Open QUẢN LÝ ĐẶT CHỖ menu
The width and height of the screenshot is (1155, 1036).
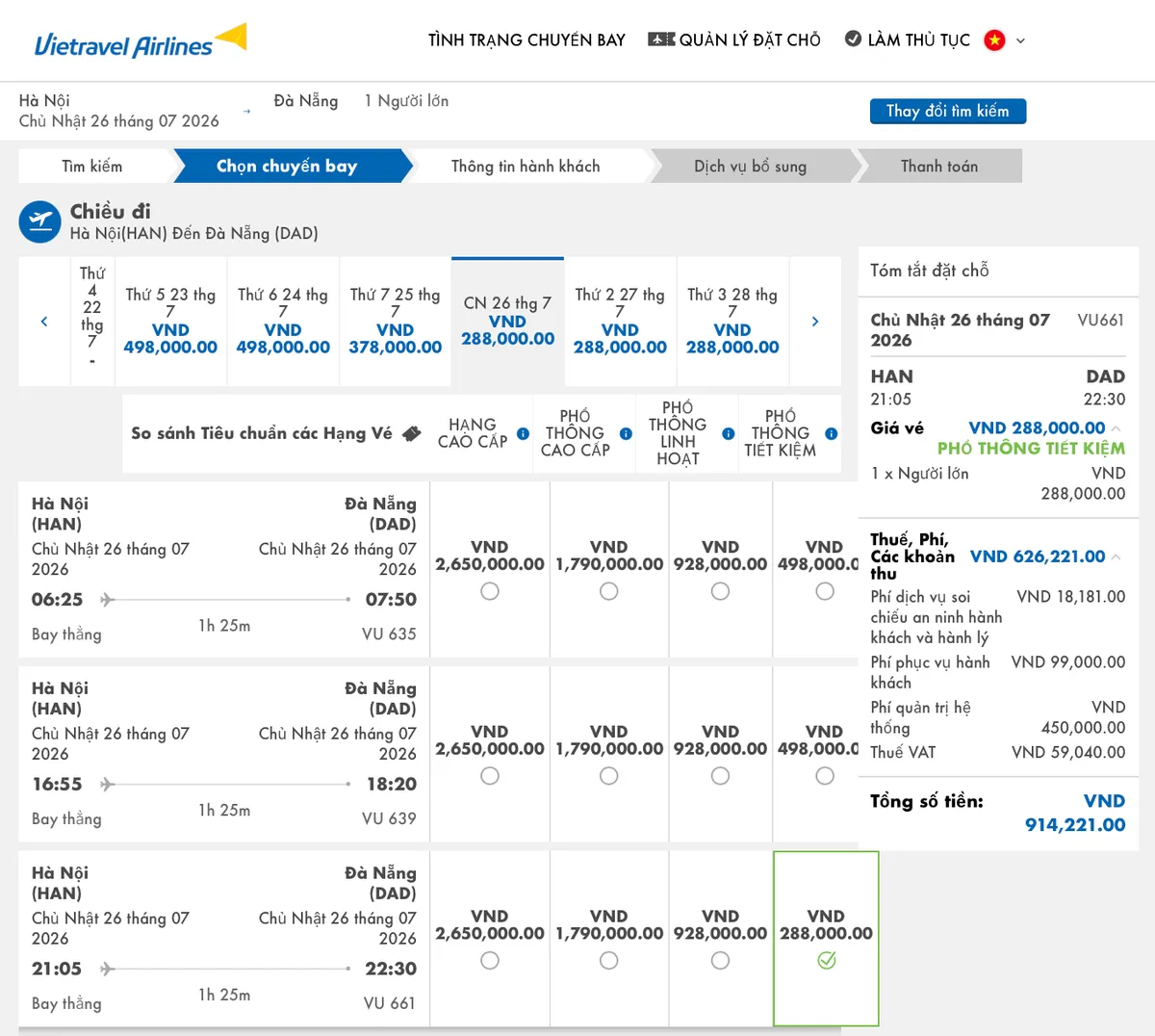pyautogui.click(x=734, y=40)
